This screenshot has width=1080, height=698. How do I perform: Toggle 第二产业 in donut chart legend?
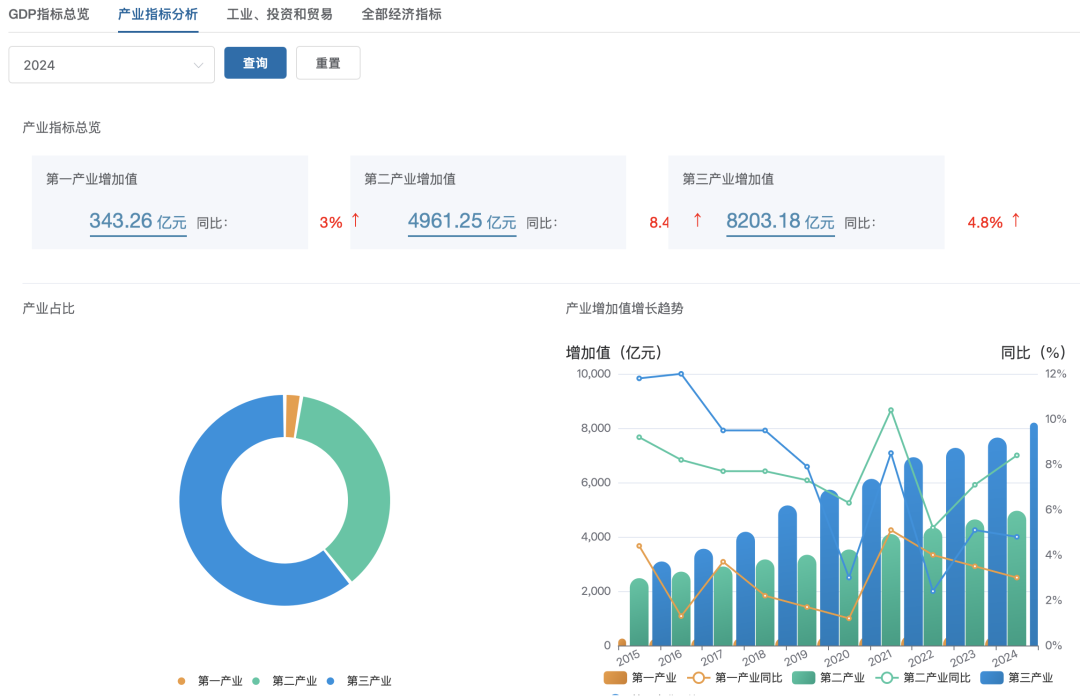coord(284,681)
